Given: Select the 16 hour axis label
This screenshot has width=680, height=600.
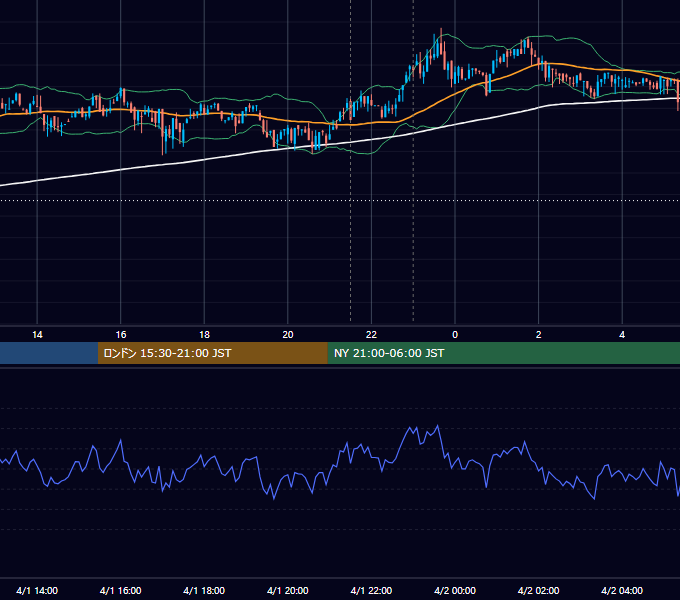Looking at the screenshot, I should pos(121,335).
